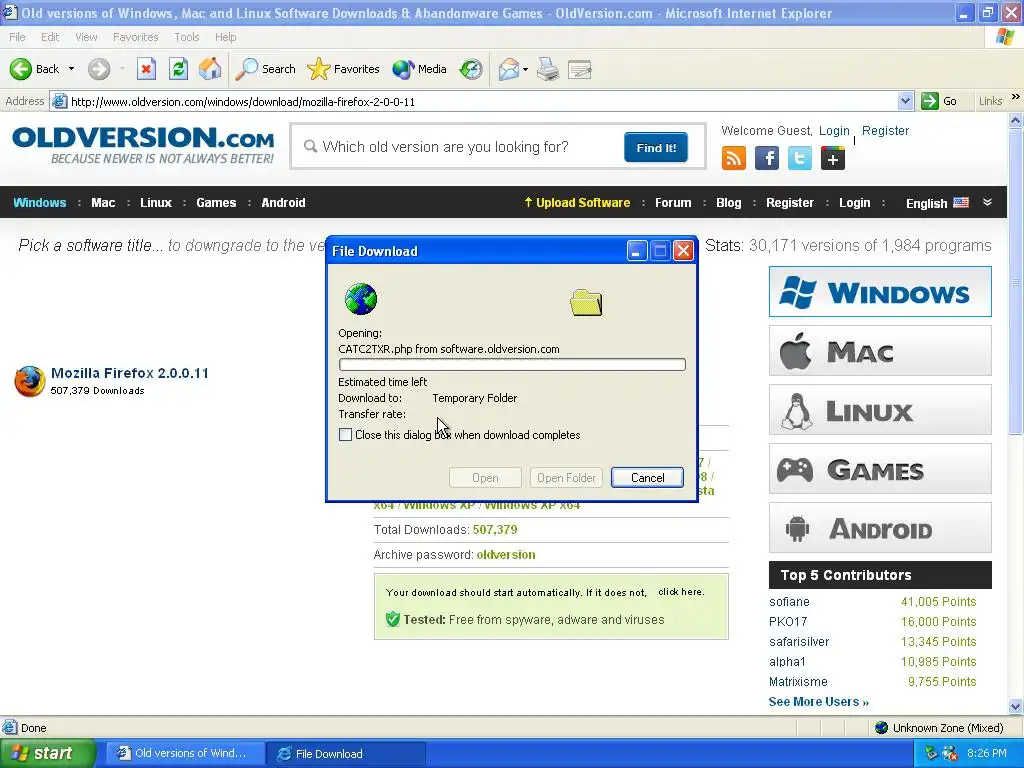This screenshot has height=768, width=1024.
Task: Click the Windows Start button
Action: click(x=47, y=754)
